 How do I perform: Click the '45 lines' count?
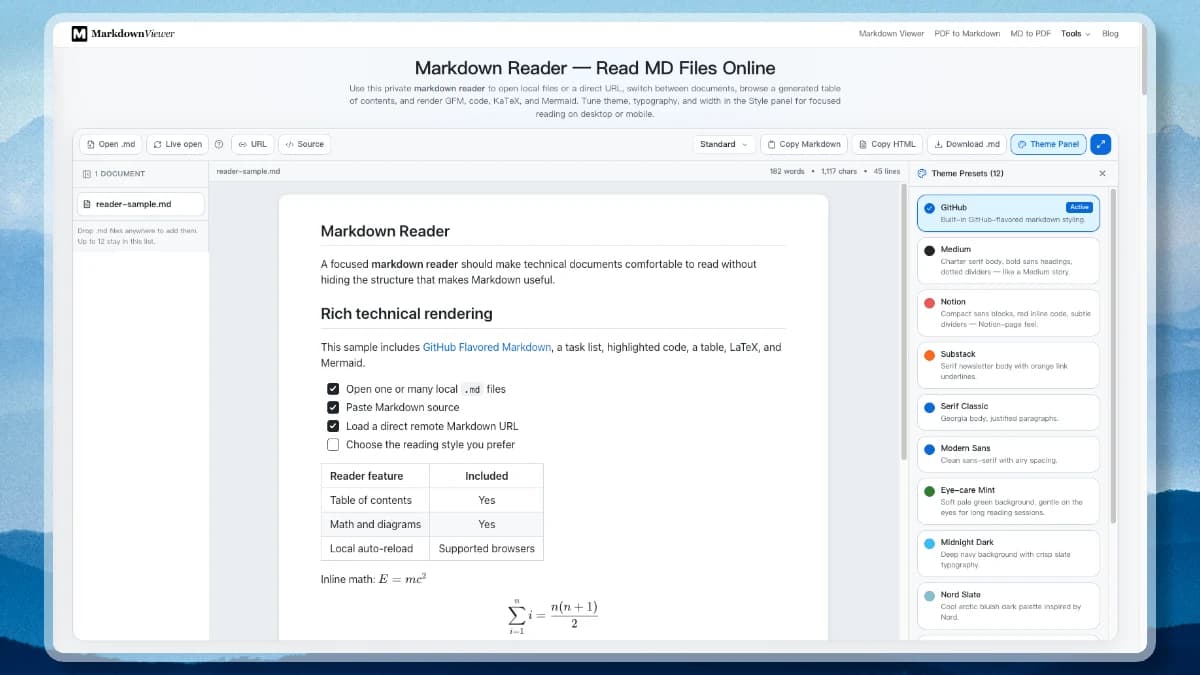(x=887, y=172)
